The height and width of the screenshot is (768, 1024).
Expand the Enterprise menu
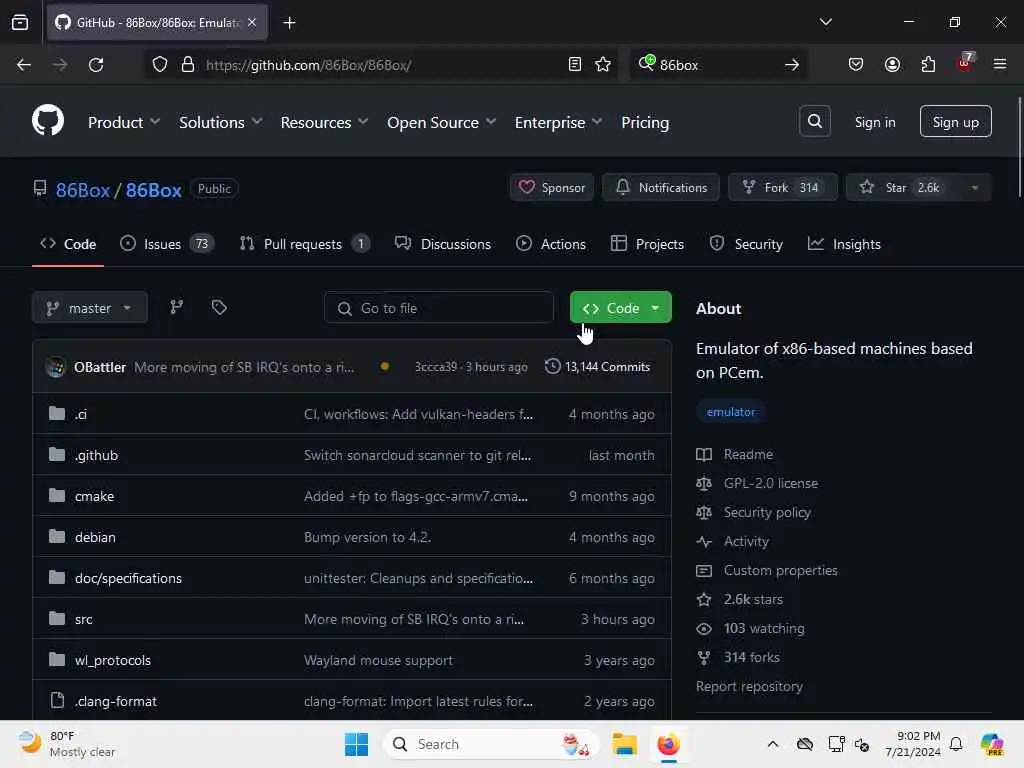[x=558, y=122]
